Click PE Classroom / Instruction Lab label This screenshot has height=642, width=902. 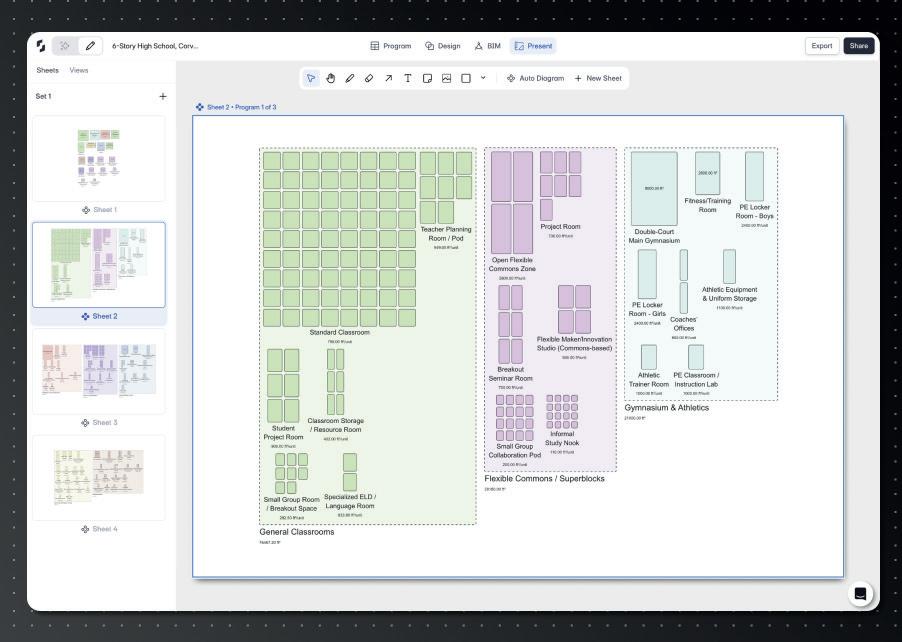tap(696, 380)
